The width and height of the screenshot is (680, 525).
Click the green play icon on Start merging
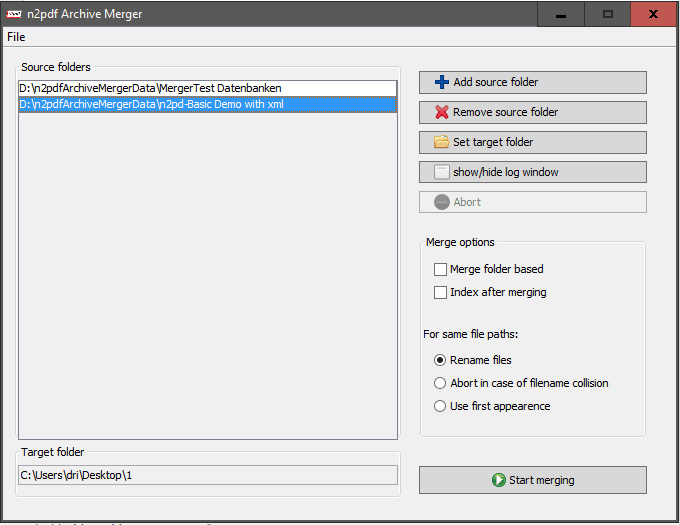(499, 480)
